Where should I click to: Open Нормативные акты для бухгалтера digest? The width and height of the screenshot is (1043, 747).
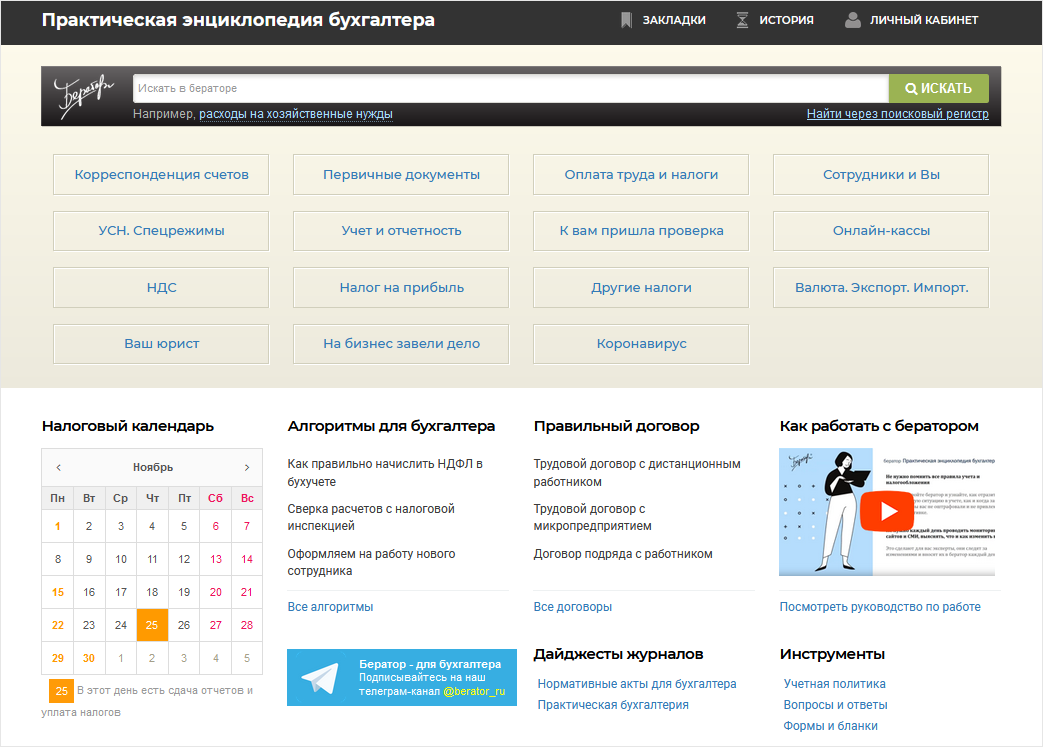click(637, 684)
